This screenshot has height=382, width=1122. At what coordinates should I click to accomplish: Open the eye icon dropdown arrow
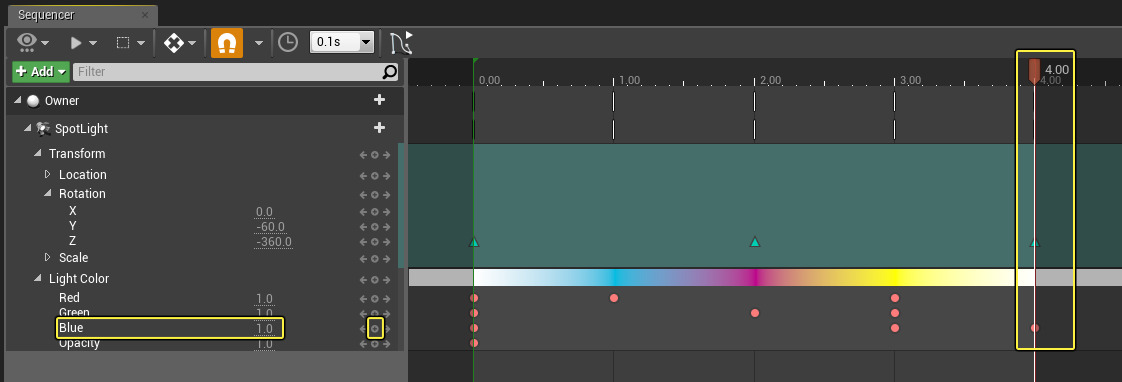pos(46,44)
